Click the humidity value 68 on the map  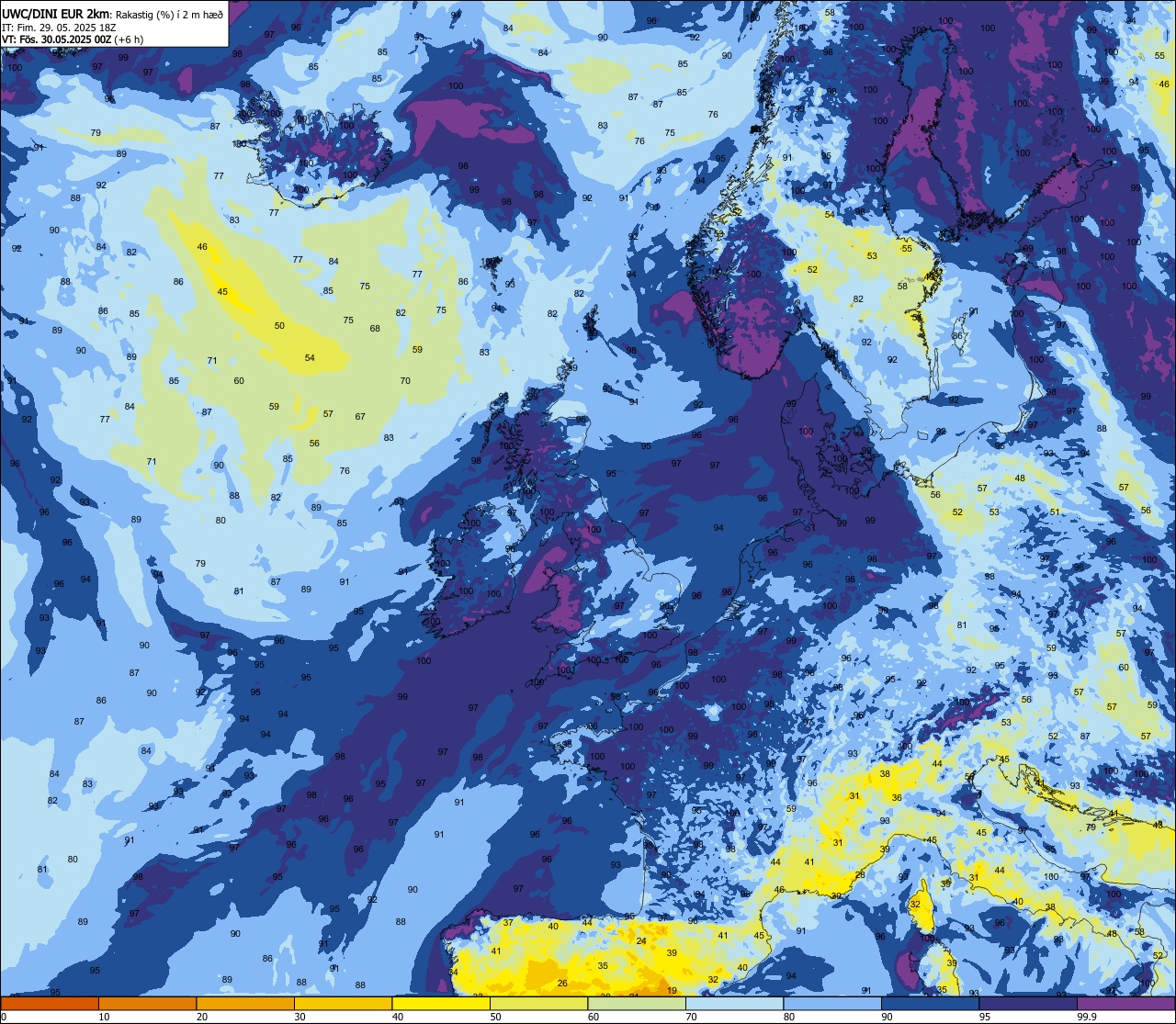click(x=375, y=329)
